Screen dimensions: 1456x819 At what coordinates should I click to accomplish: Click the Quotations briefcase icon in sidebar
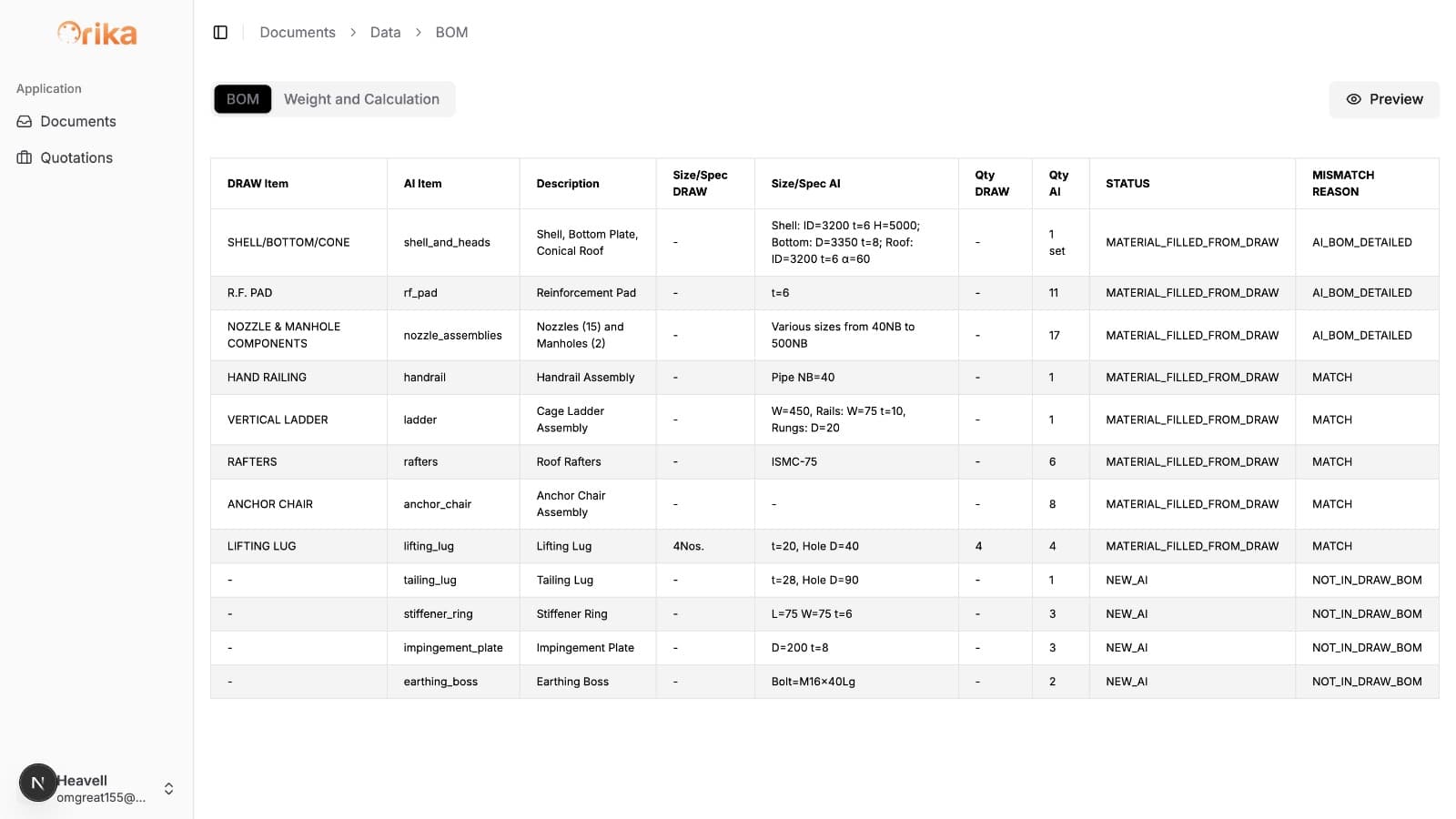pos(25,158)
